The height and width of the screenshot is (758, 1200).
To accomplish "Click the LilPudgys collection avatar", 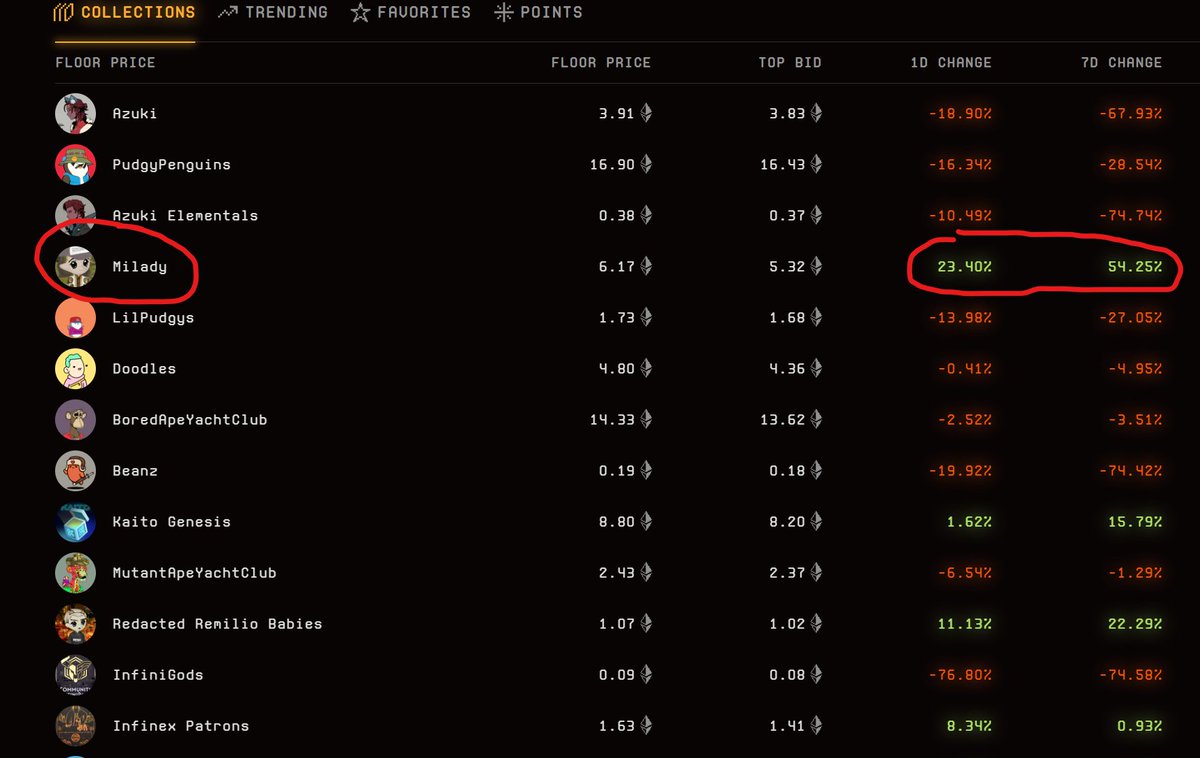I will click(75, 318).
